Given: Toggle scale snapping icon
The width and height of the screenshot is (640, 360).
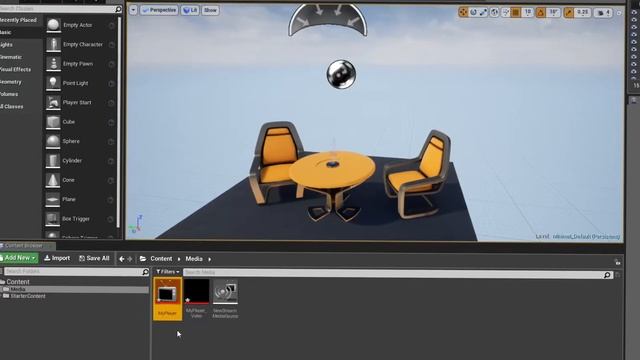Looking at the screenshot, I should pos(568,13).
